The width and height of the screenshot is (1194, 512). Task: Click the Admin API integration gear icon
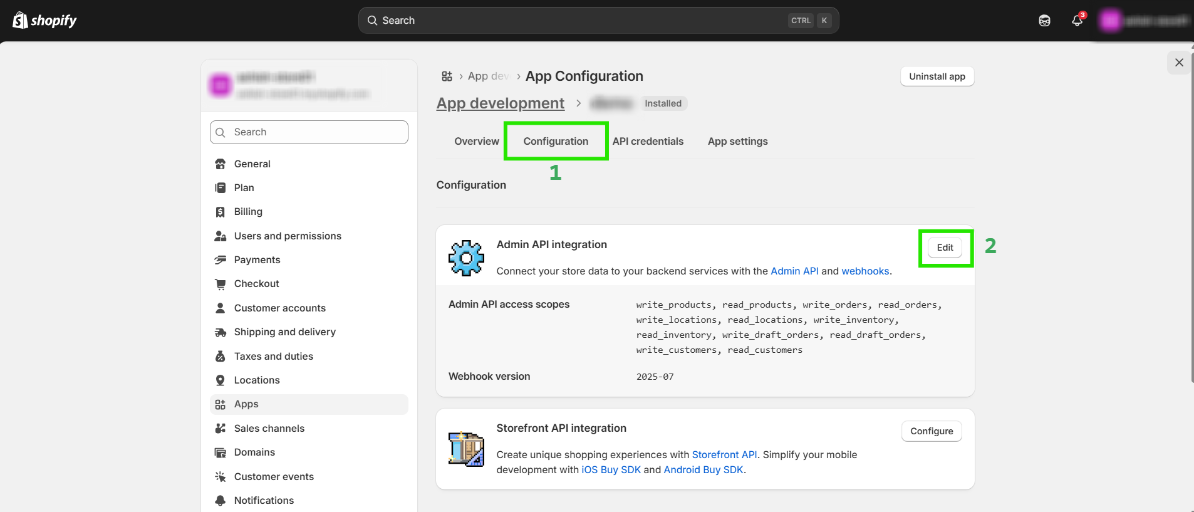(466, 258)
